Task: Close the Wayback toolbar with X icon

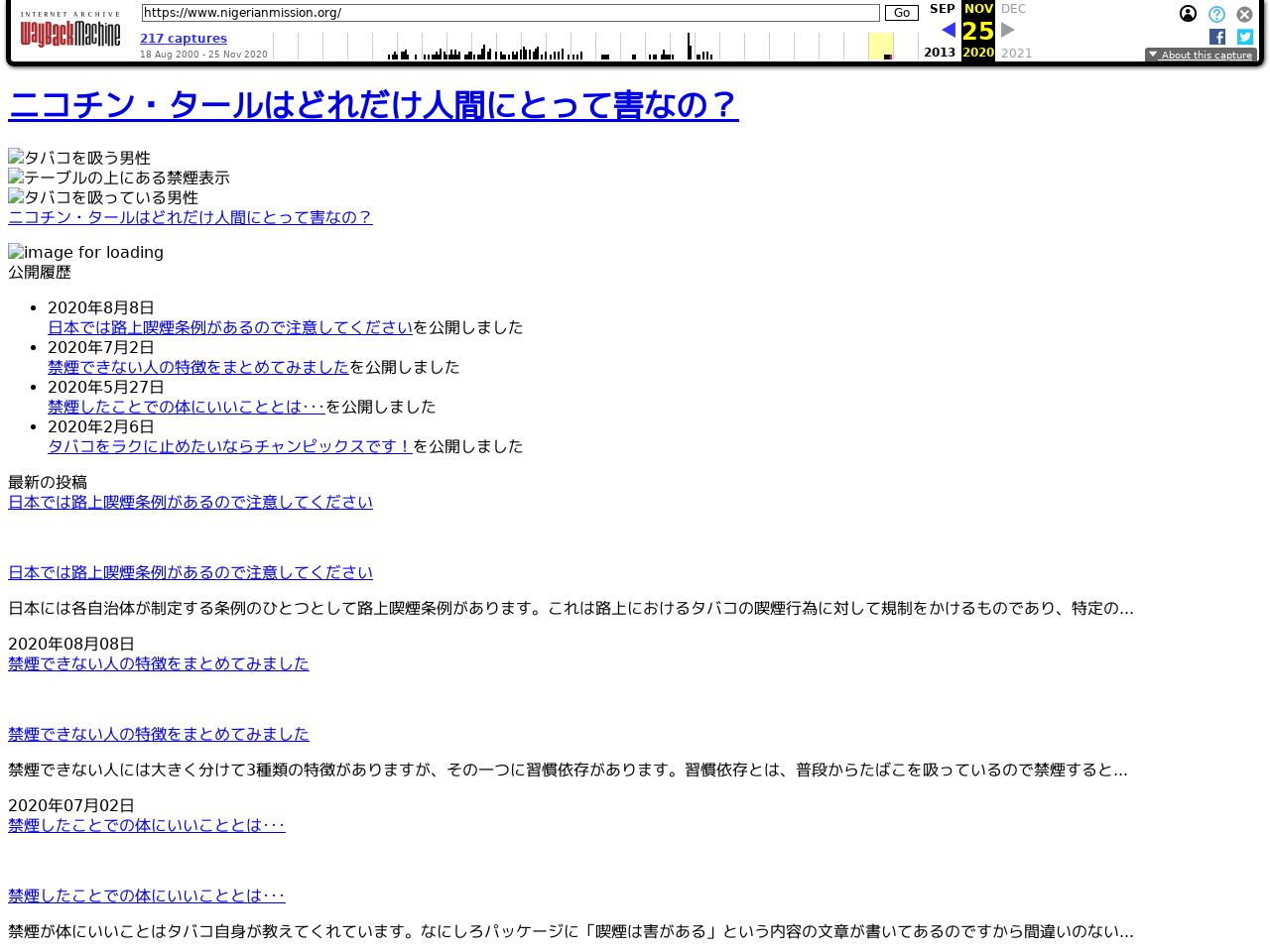Action: tap(1244, 14)
